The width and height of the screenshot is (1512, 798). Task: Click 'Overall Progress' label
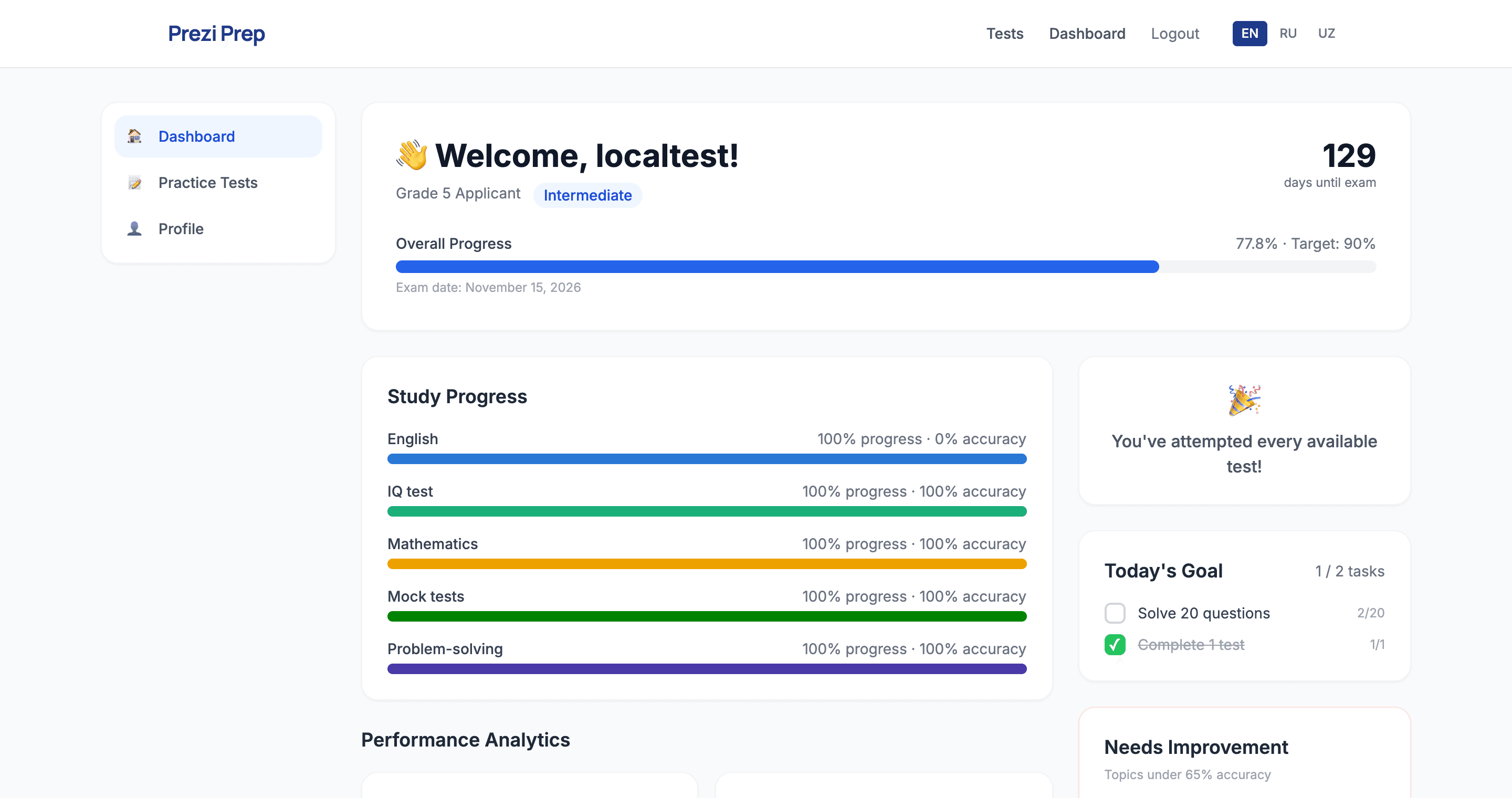[454, 244]
